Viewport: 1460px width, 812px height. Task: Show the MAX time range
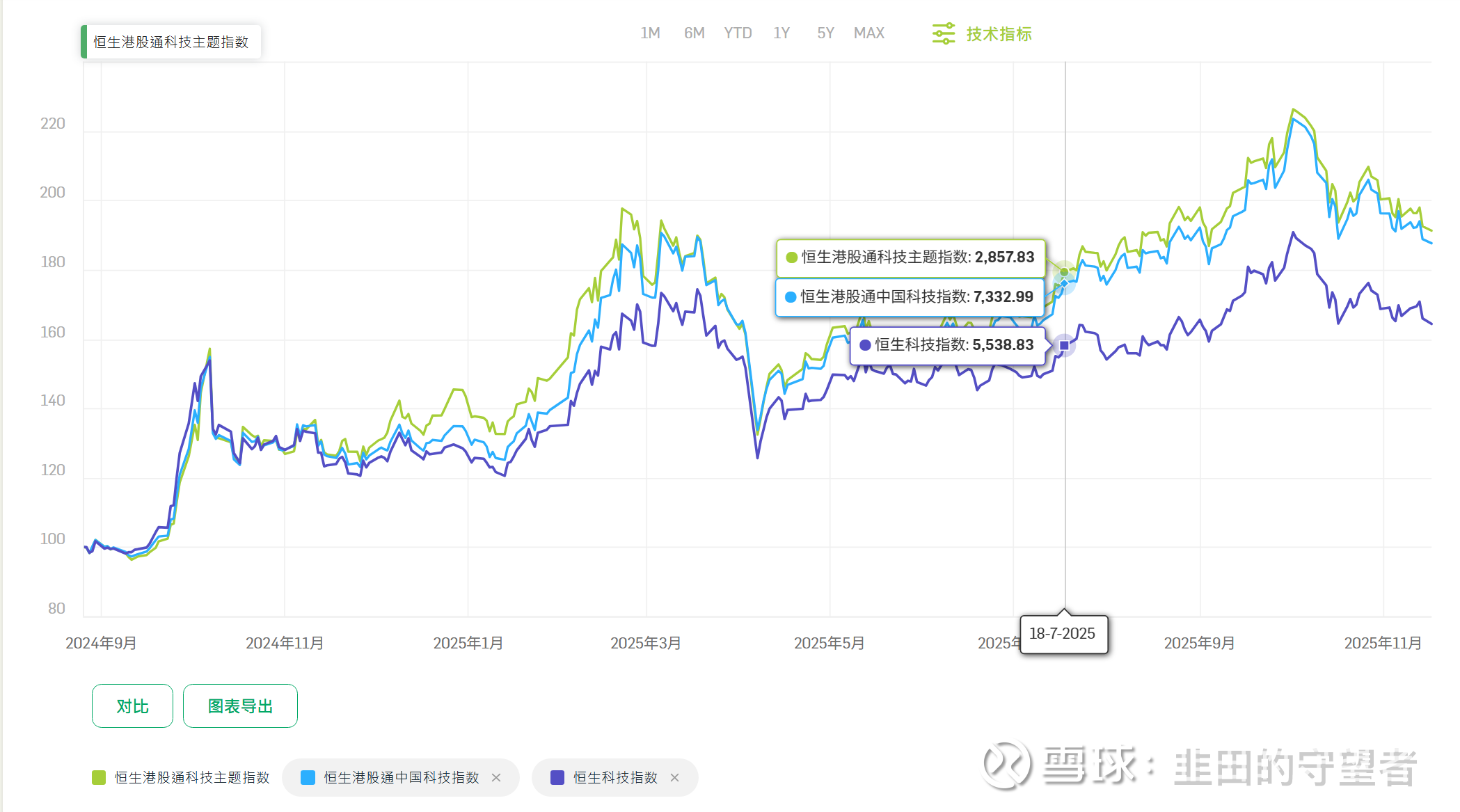[x=868, y=33]
